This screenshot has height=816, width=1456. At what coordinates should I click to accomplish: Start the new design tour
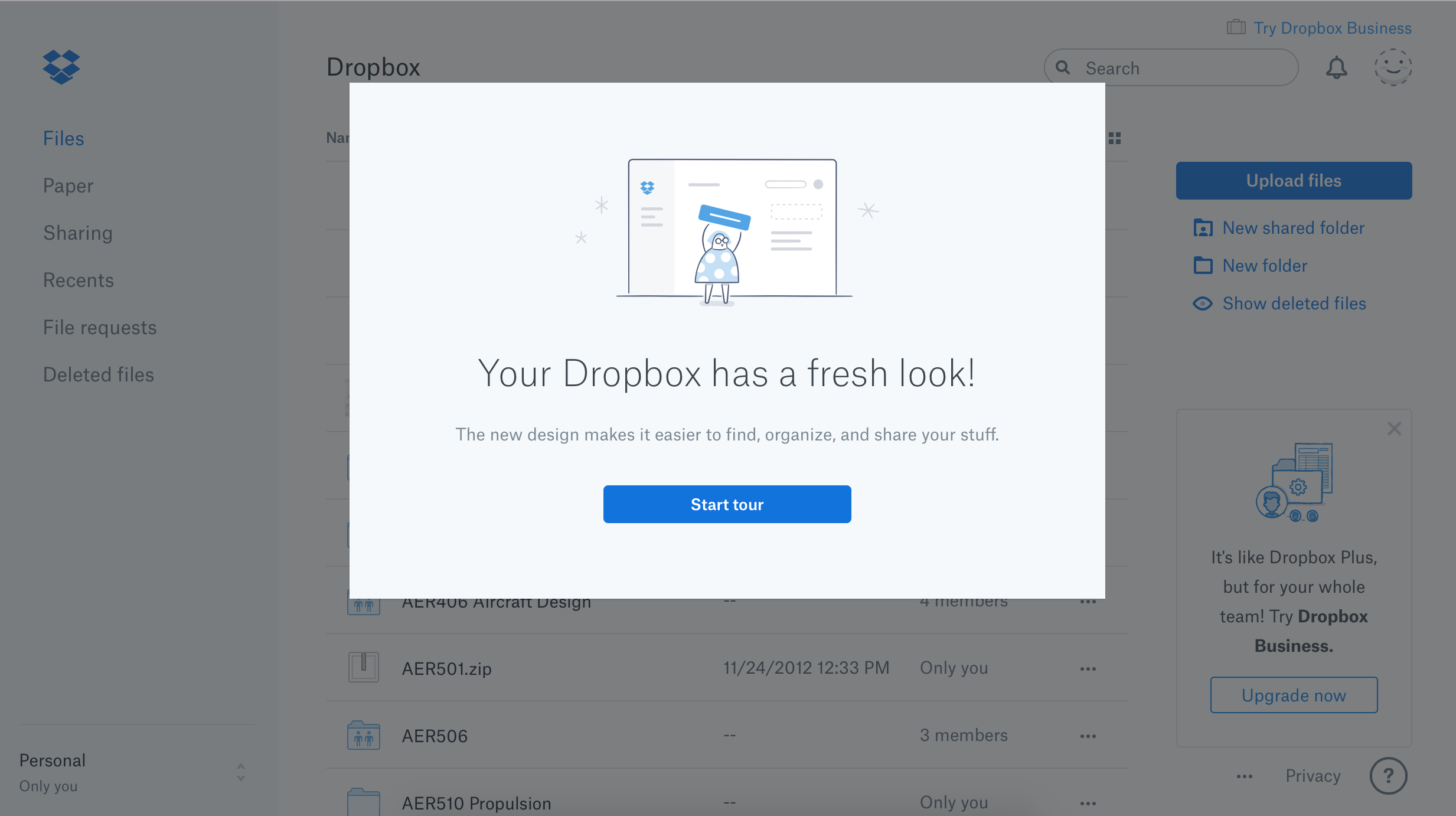[x=727, y=504]
